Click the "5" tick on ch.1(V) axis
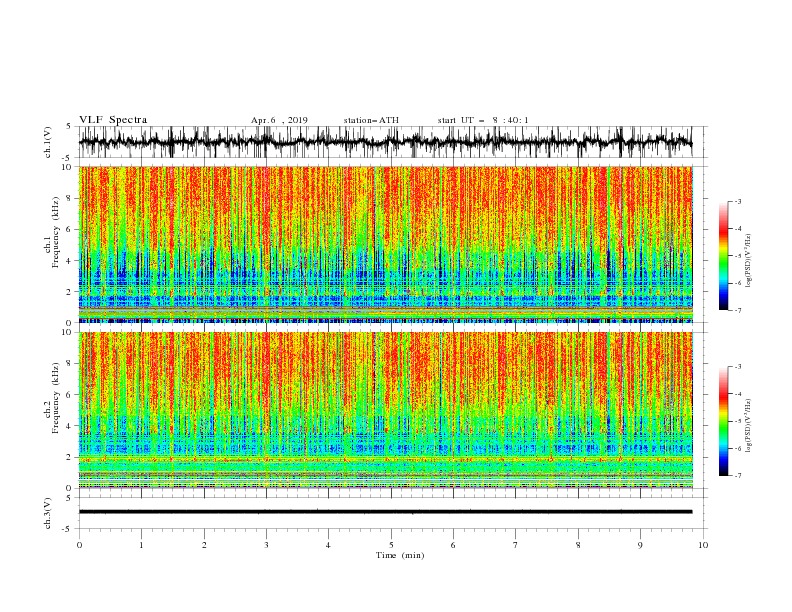This screenshot has width=792, height=612. coord(70,126)
